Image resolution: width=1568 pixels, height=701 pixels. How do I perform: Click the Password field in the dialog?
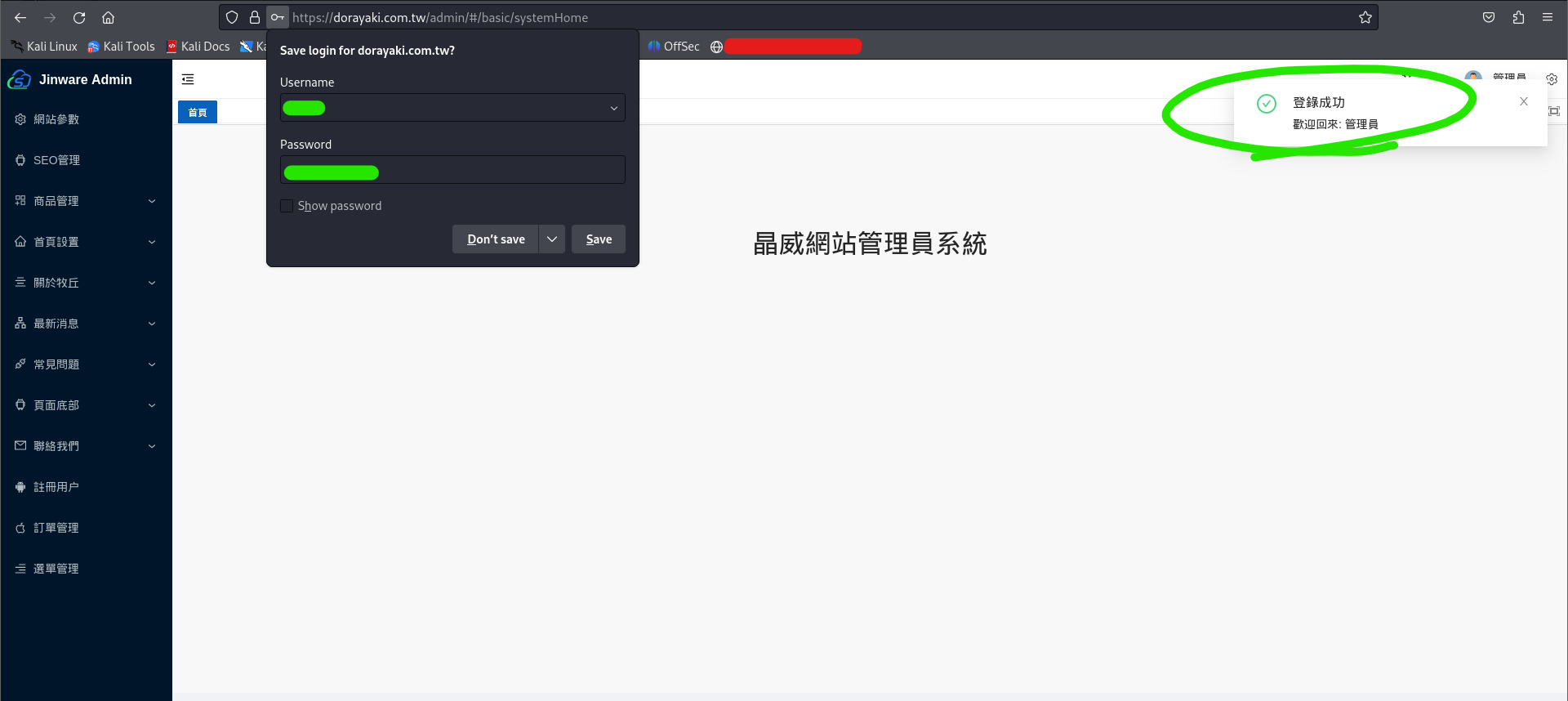point(452,170)
